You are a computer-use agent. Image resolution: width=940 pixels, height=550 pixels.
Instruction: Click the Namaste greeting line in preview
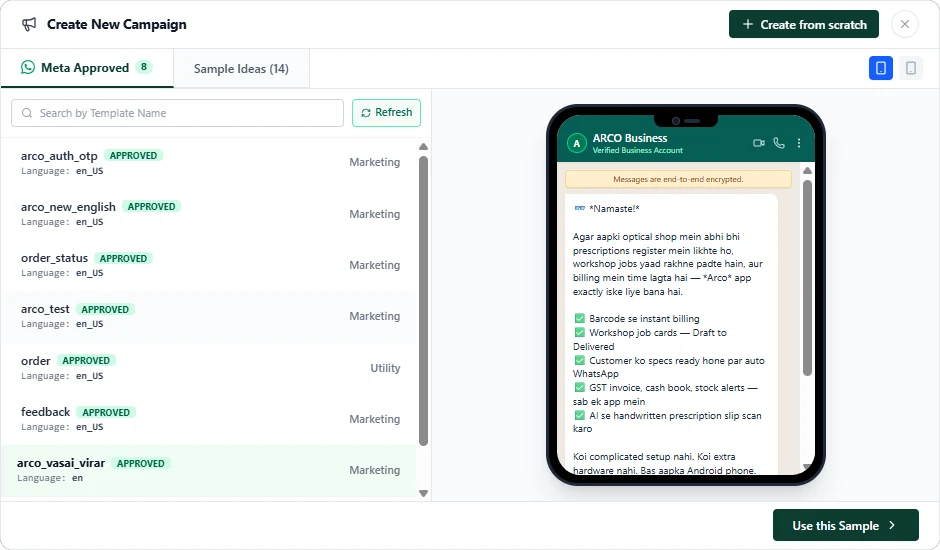pos(607,209)
